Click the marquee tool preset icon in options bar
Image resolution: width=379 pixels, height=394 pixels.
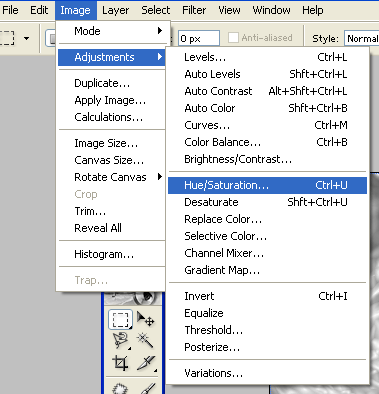(x=7, y=38)
